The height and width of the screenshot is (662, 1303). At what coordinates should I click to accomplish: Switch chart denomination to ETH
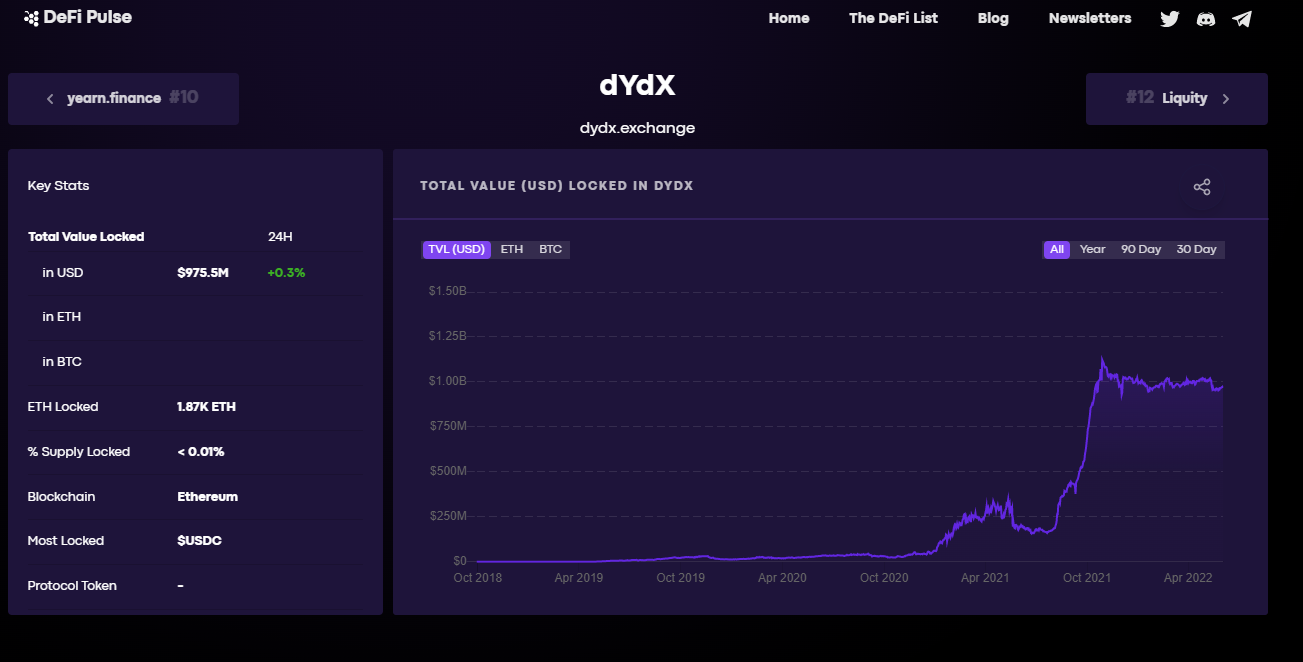pyautogui.click(x=512, y=249)
